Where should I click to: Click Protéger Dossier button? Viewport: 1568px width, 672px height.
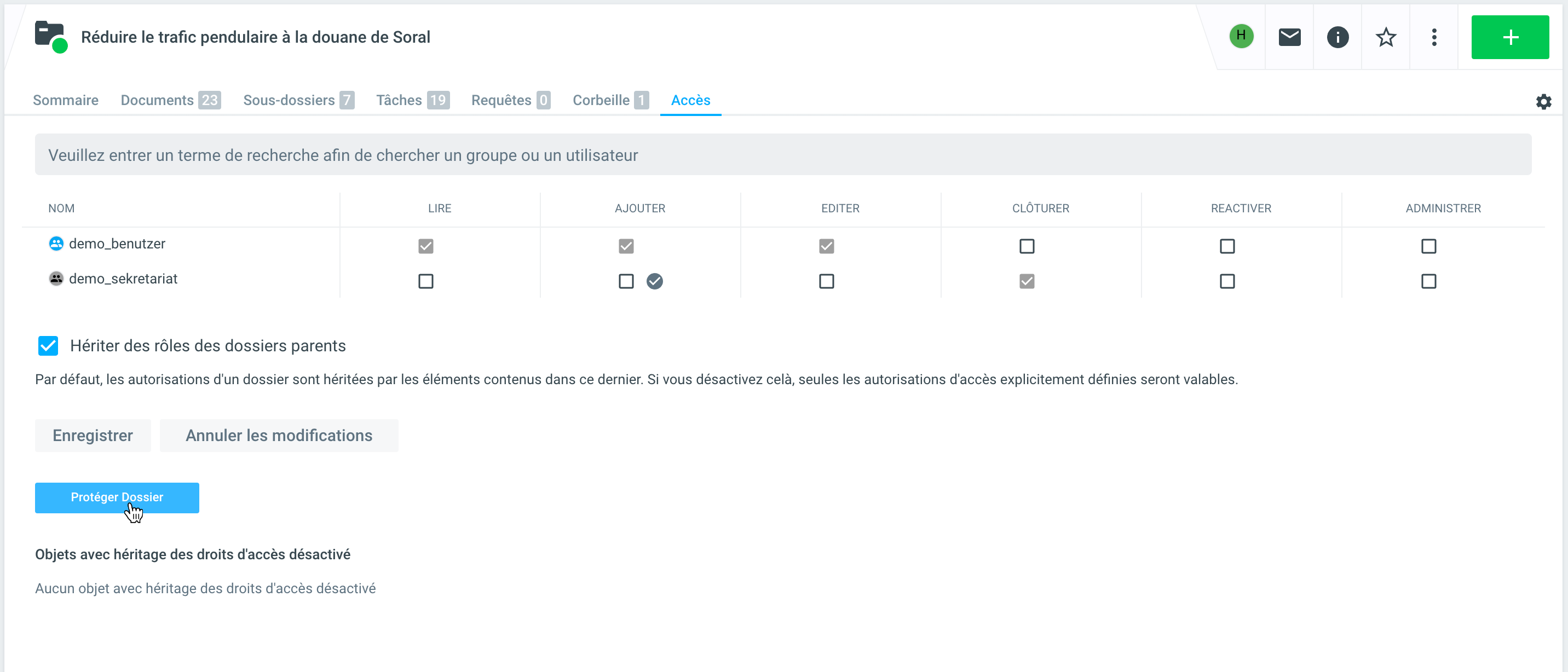click(x=117, y=497)
